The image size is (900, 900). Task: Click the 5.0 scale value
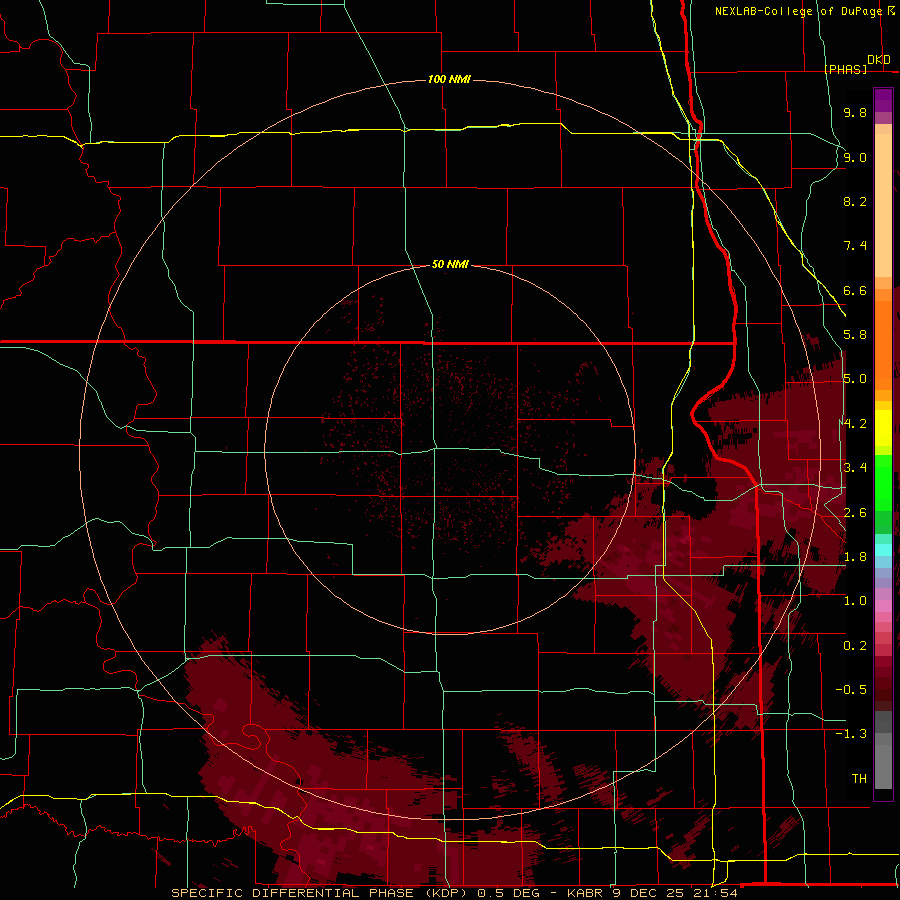pos(855,379)
